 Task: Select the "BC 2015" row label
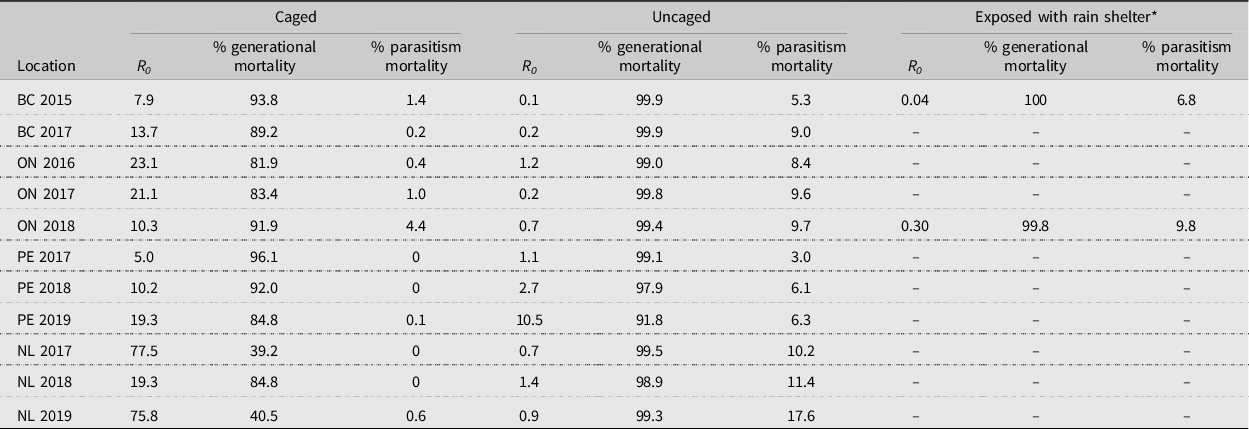click(44, 101)
